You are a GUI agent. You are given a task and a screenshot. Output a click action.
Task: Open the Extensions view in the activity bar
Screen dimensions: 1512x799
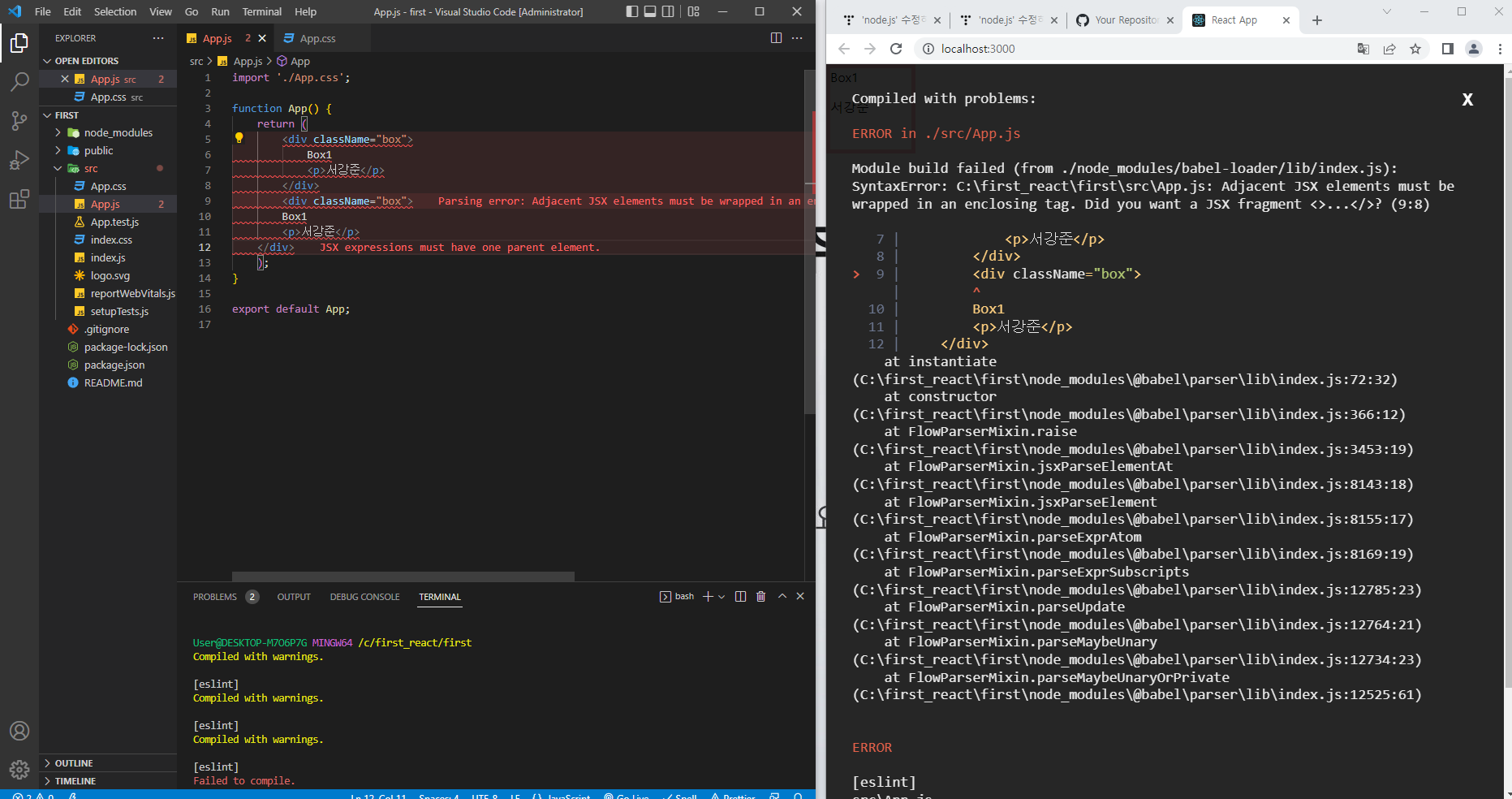pyautogui.click(x=19, y=199)
